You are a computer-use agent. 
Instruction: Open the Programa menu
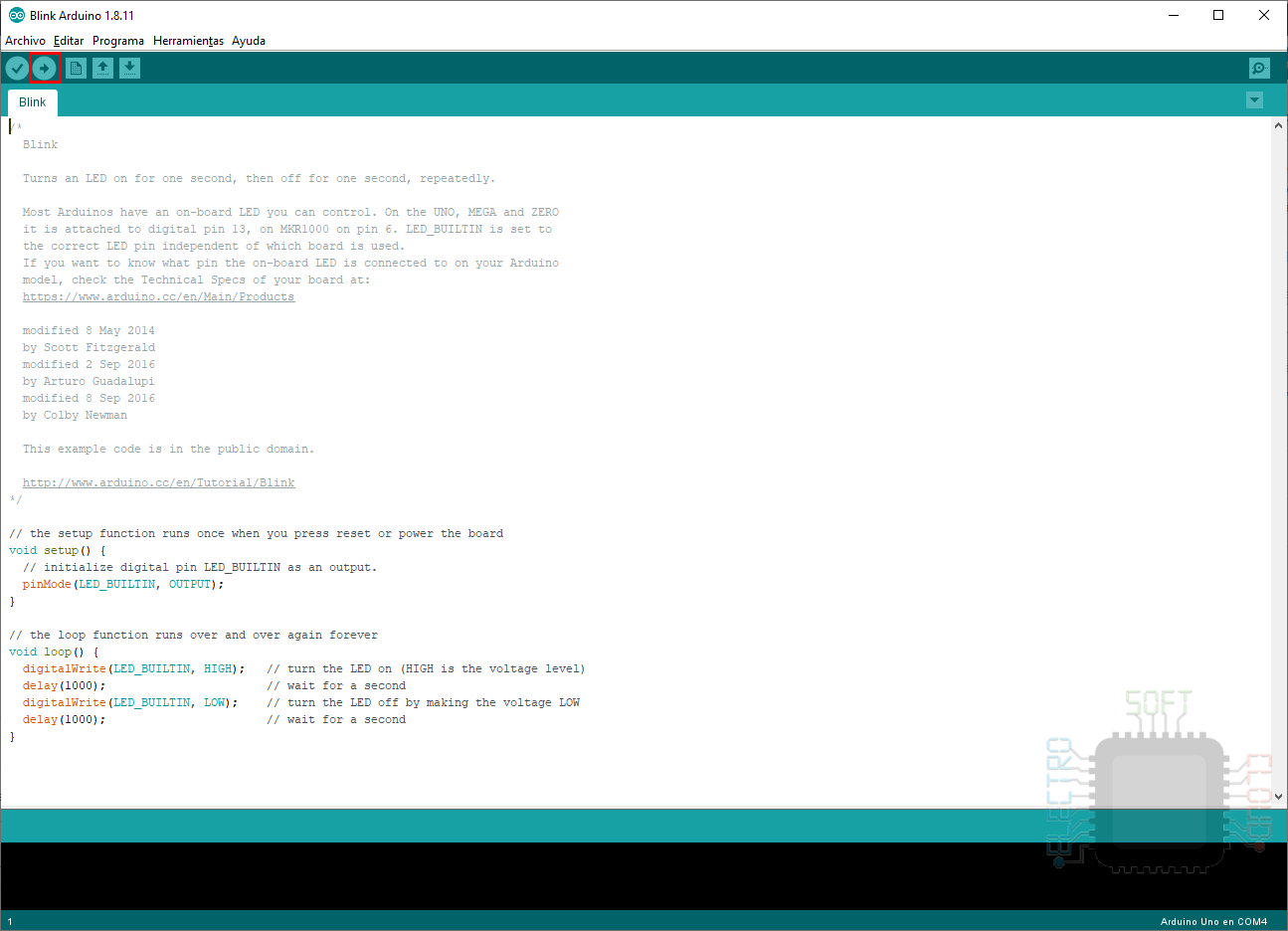point(118,41)
